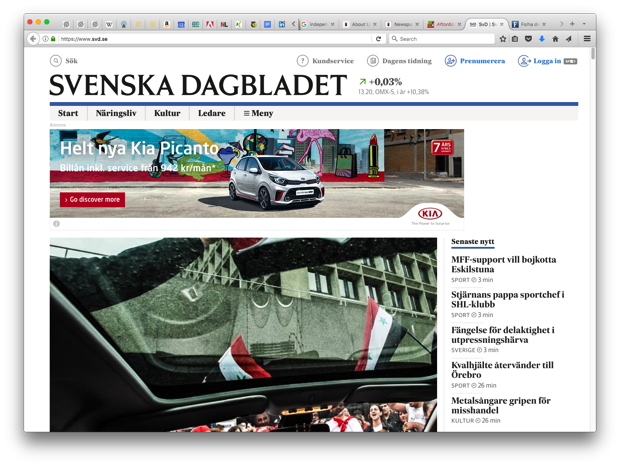This screenshot has height=466, width=620.
Task: Open the Wikipedia pinned tab
Action: coord(109,25)
